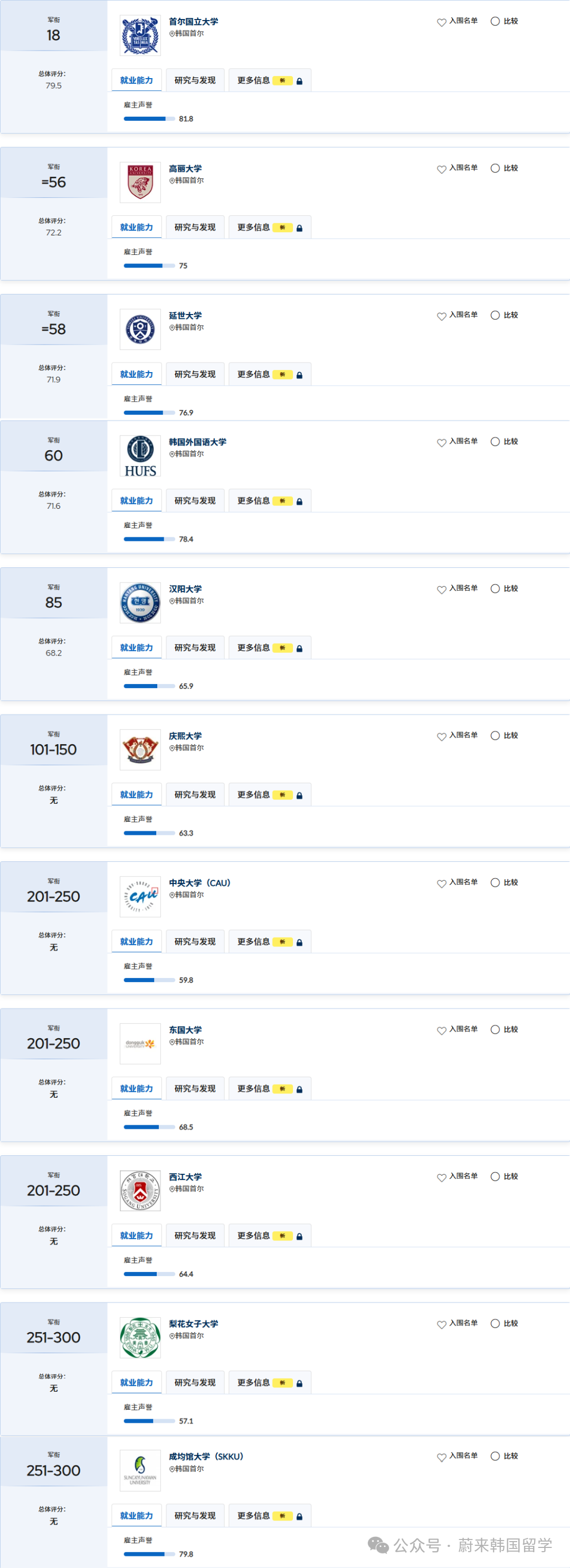Click the Korea University crest logo

140,183
